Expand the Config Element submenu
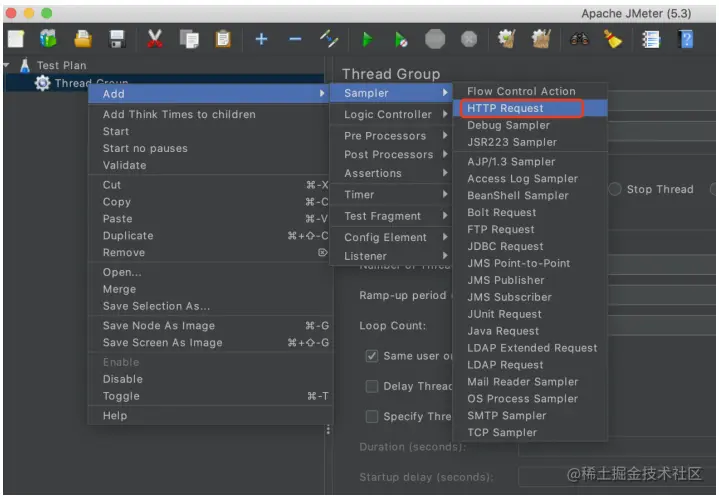Viewport: 719px width, 499px height. pos(391,237)
